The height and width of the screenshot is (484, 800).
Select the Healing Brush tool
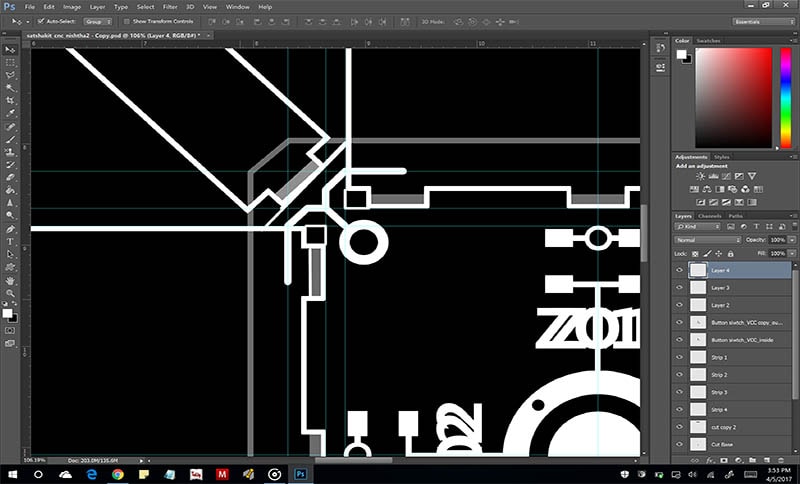pos(10,126)
